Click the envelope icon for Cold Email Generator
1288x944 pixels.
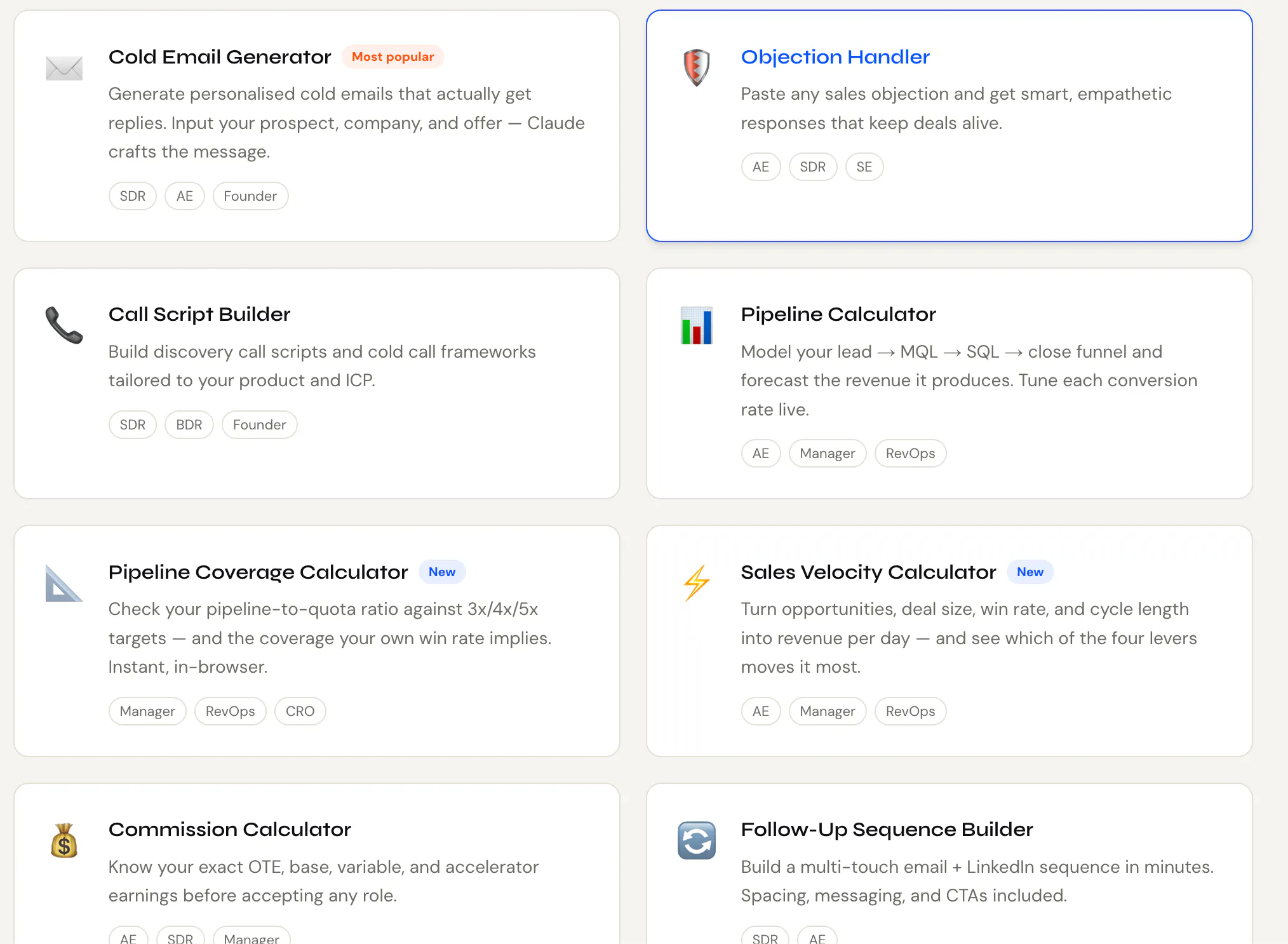(x=64, y=68)
